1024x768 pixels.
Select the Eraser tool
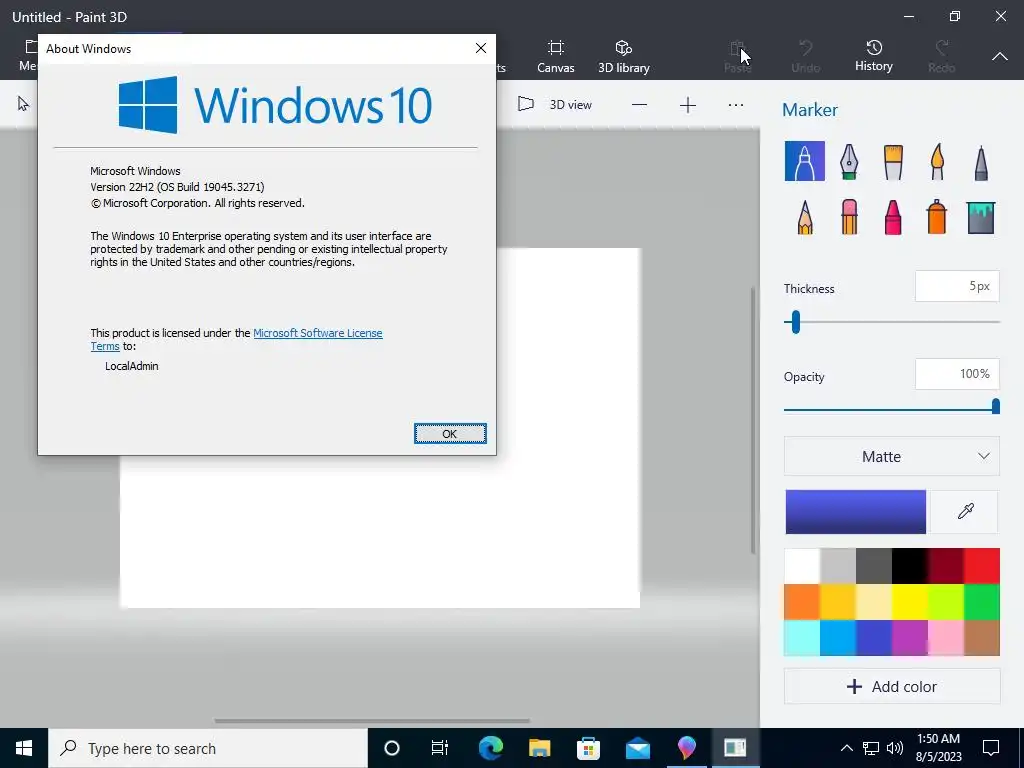(848, 217)
